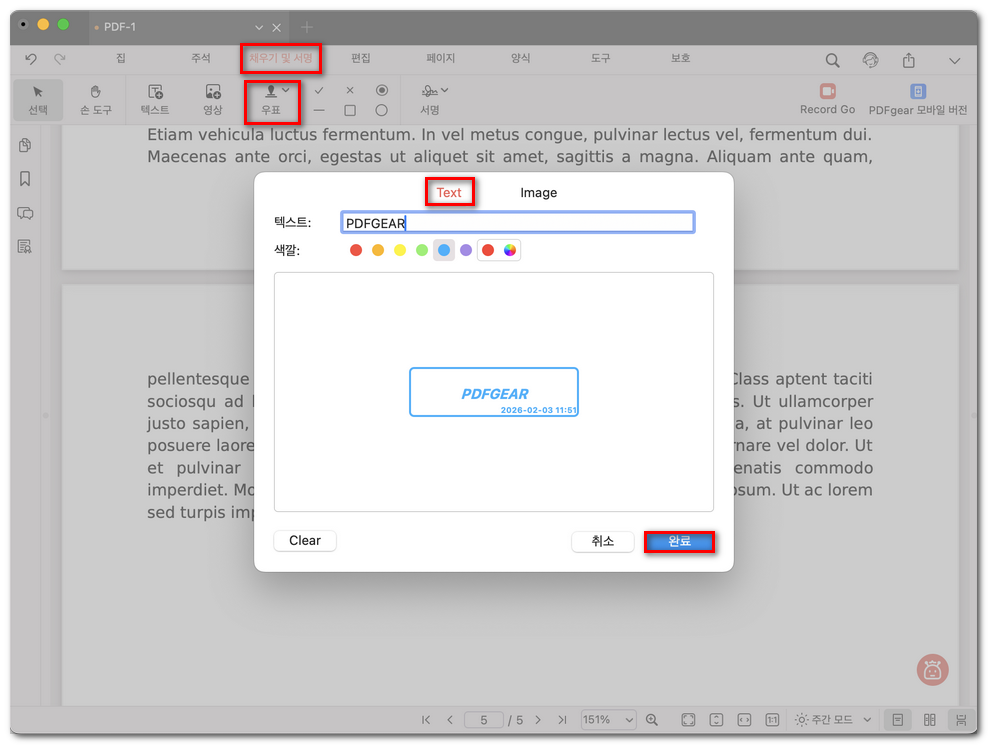Viewport: 988px width, 745px height.
Task: Expand the 우표 stamp dropdown arrow
Action: pos(286,90)
